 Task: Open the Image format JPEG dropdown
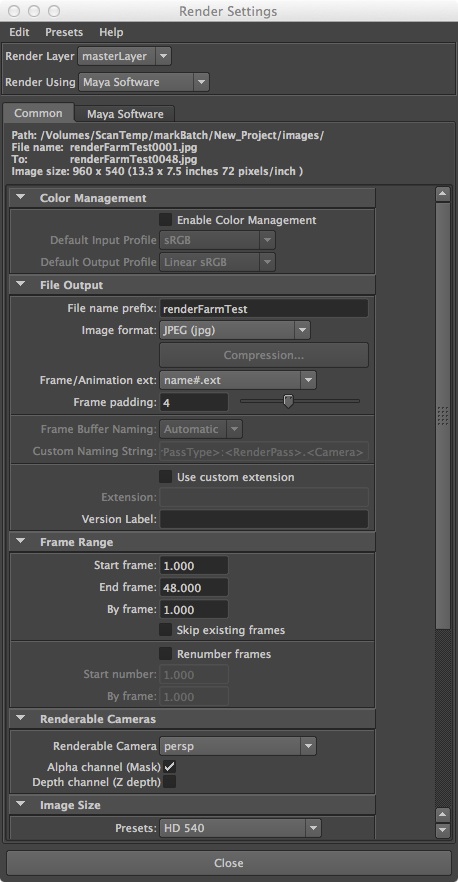click(x=235, y=330)
